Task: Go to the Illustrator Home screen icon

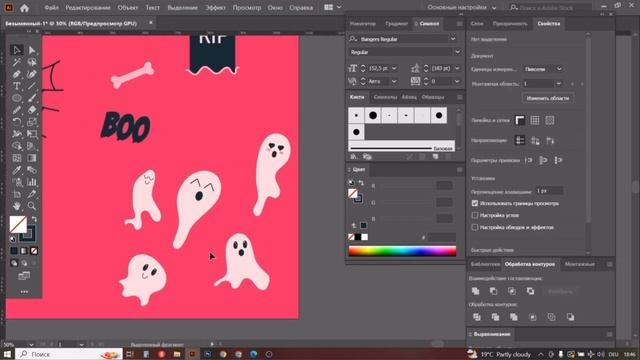Action: point(24,8)
